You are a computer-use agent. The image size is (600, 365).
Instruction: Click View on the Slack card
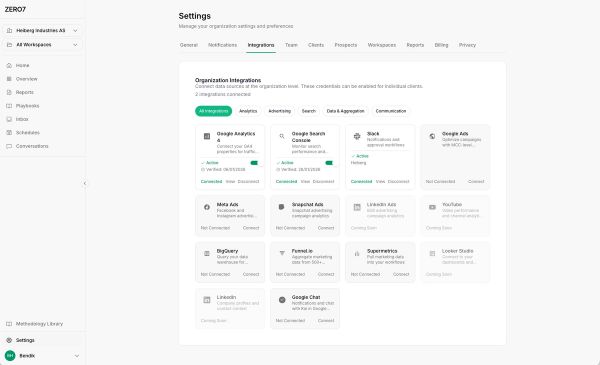380,182
